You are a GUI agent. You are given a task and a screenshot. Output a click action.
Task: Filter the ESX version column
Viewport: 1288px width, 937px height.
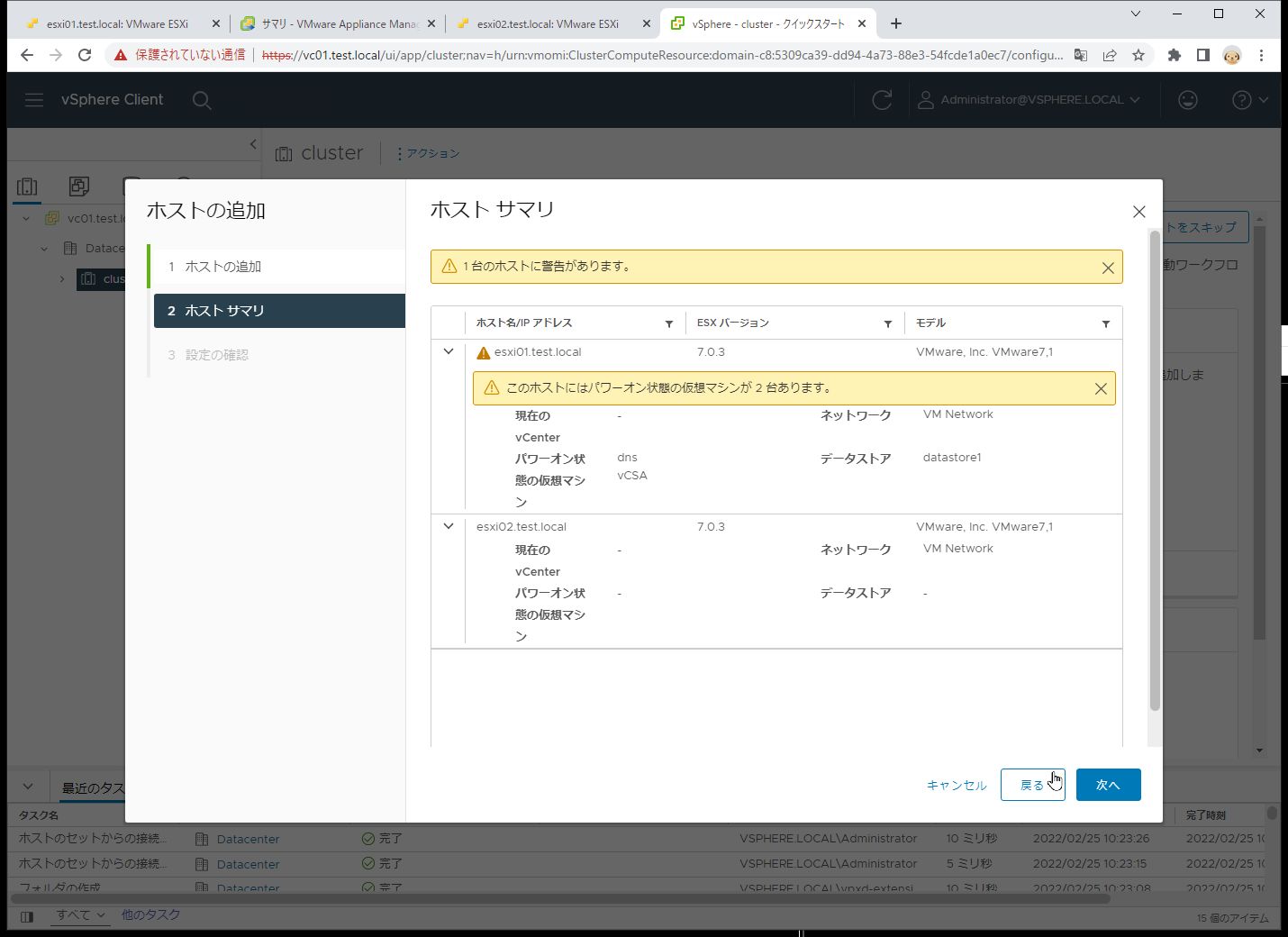pos(887,323)
